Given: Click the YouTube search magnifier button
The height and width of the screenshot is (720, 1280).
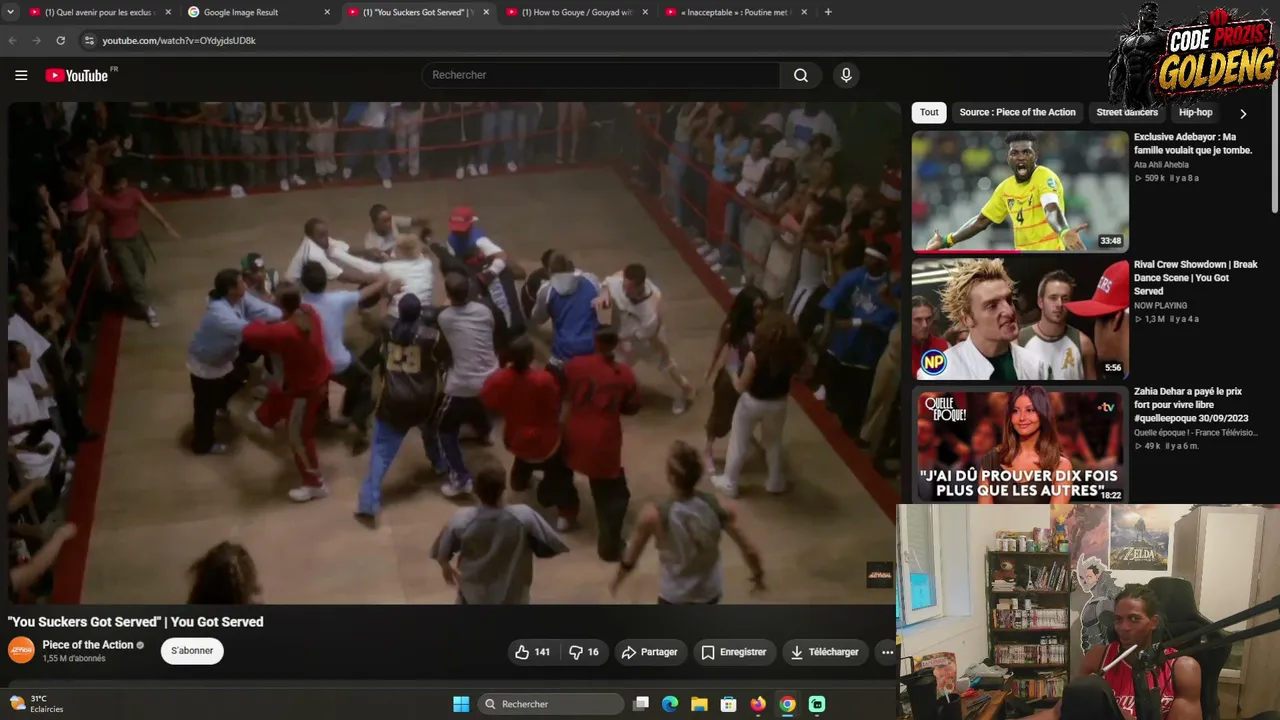Looking at the screenshot, I should [801, 75].
